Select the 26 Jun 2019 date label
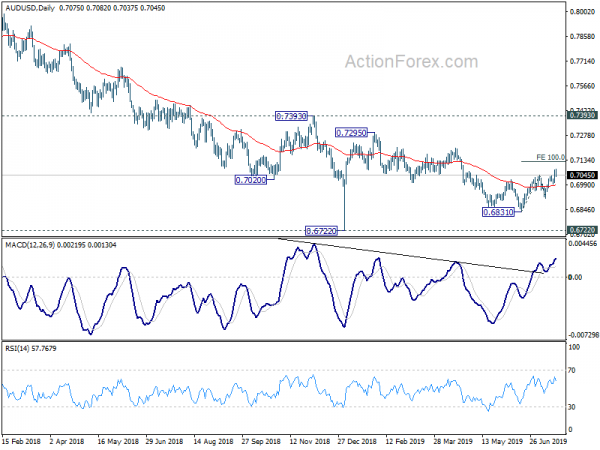This screenshot has width=600, height=450. [548, 441]
